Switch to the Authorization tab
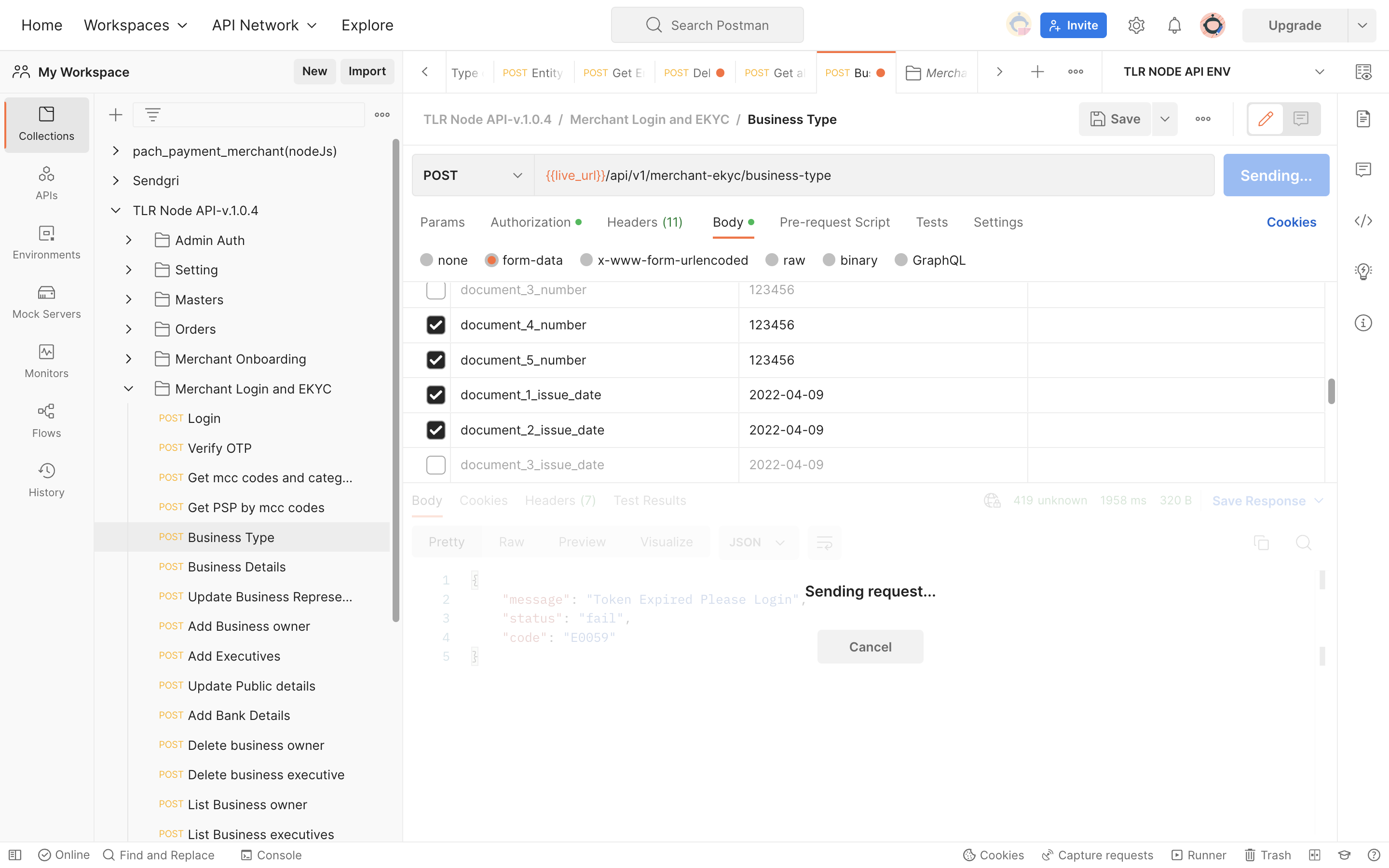This screenshot has width=1389, height=868. [x=535, y=222]
